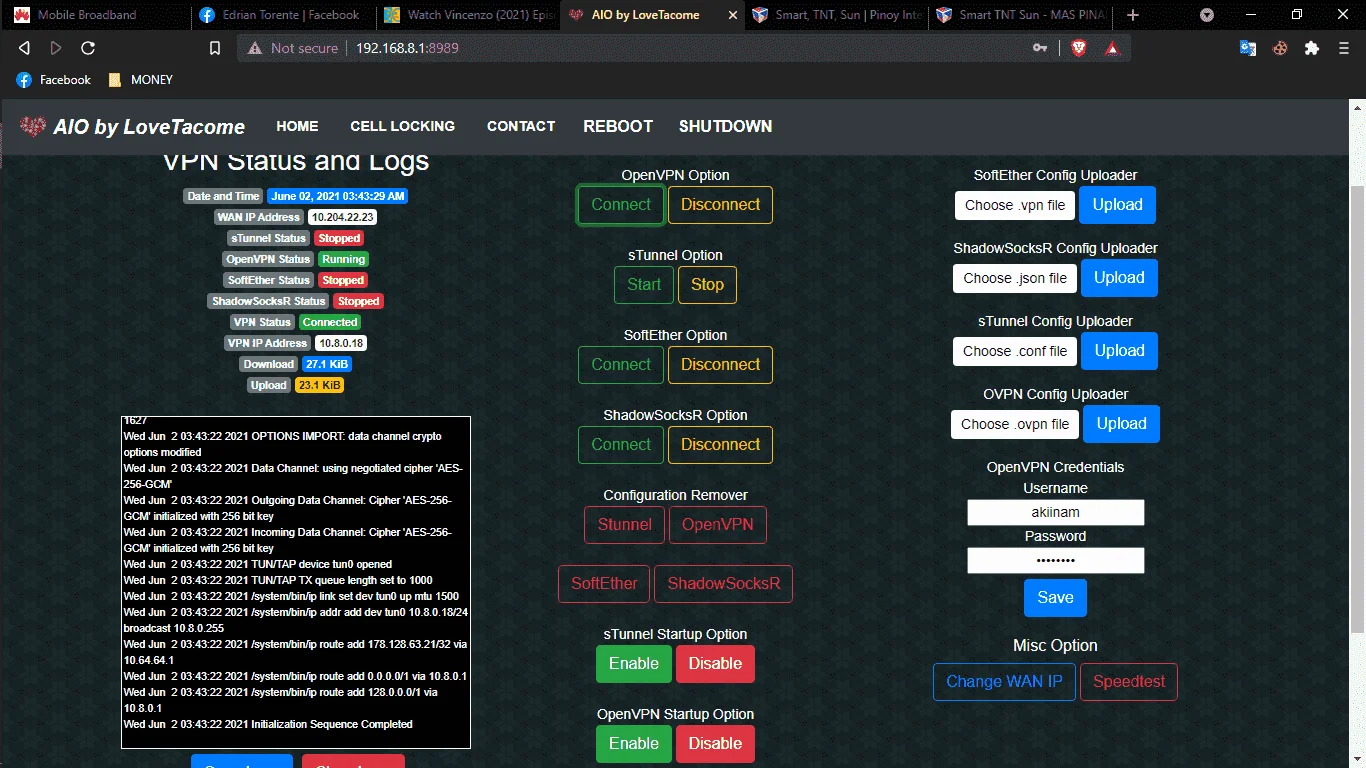Click SoftEther Disconnect button
This screenshot has width=1366, height=768.
point(720,365)
